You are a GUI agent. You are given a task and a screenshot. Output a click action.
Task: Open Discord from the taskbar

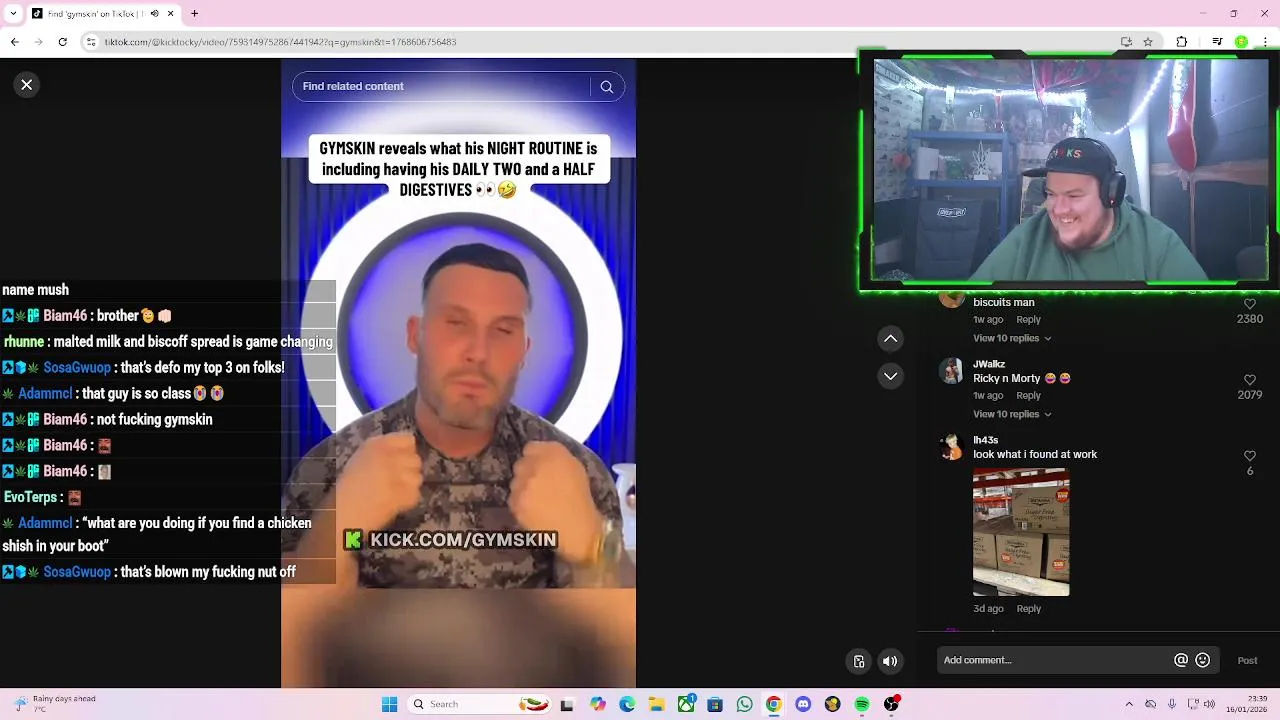pyautogui.click(x=803, y=705)
